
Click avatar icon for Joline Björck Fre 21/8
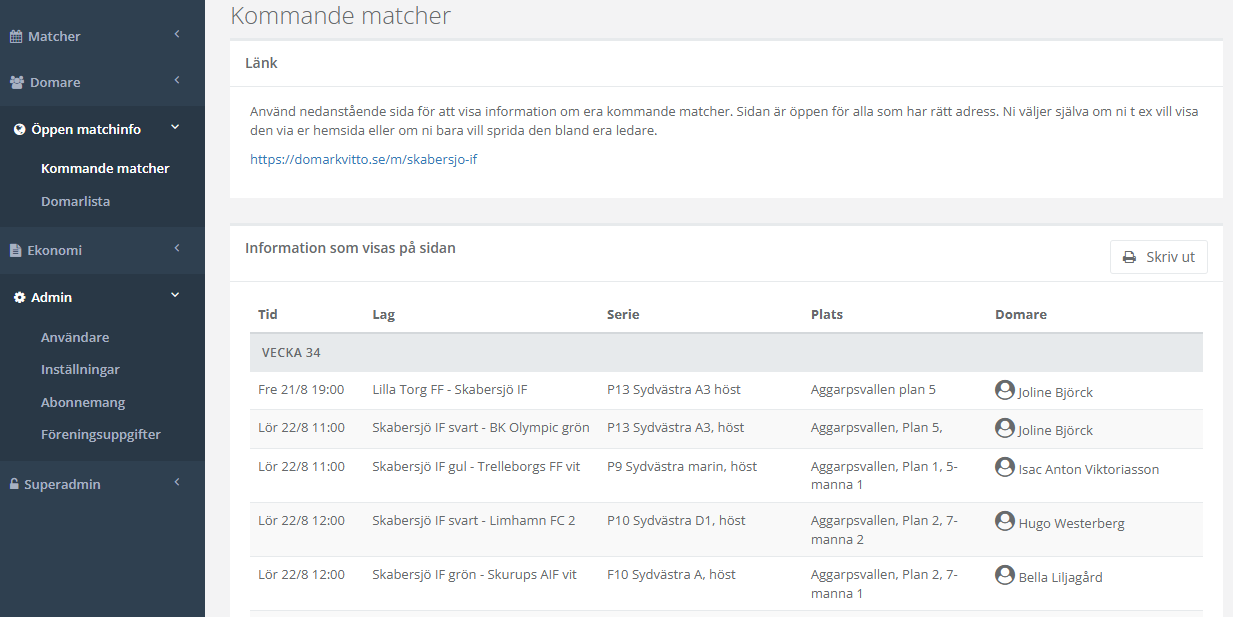(1005, 390)
